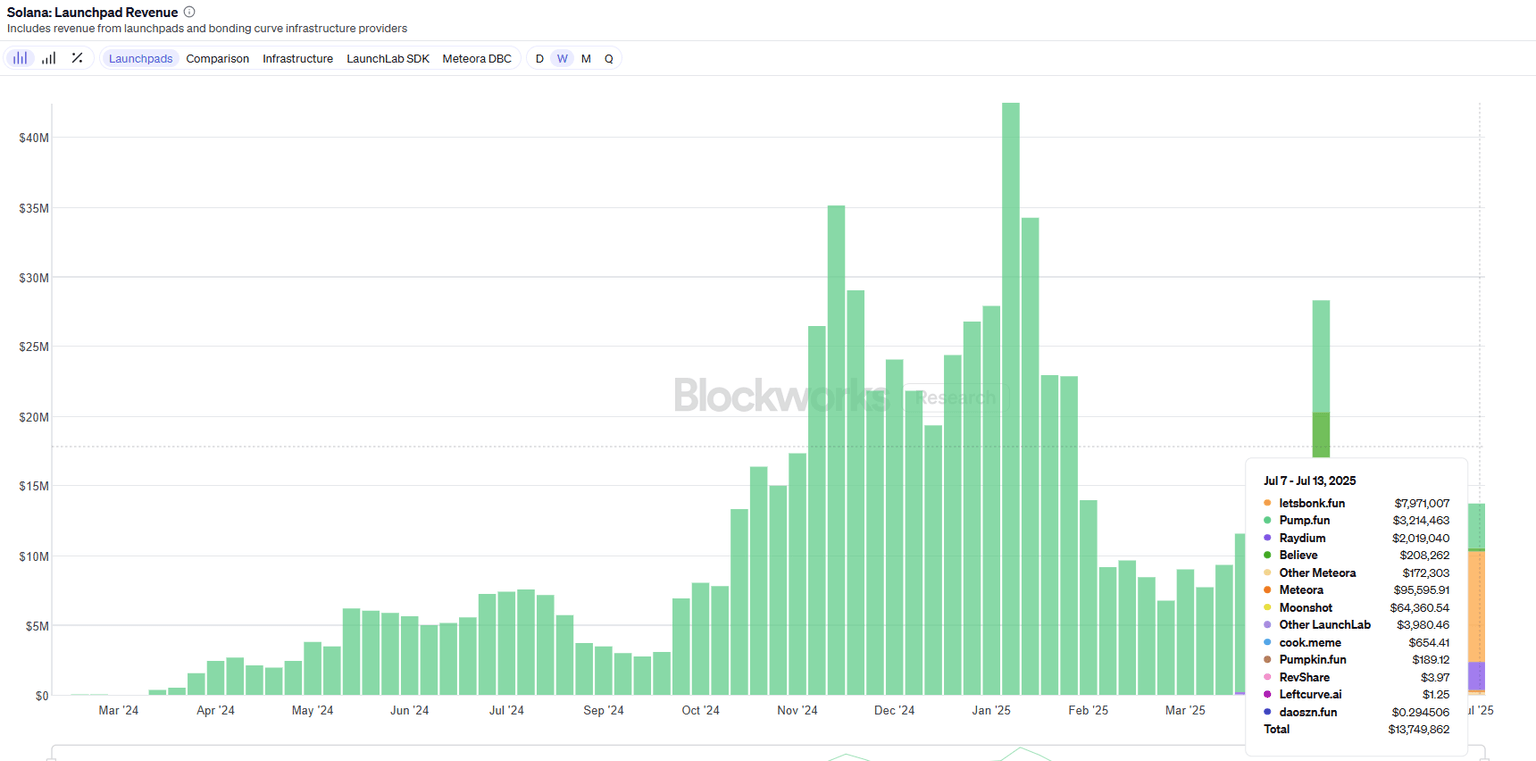Select the LaunchLab SDK tab
The image size is (1536, 761).
pyautogui.click(x=388, y=58)
